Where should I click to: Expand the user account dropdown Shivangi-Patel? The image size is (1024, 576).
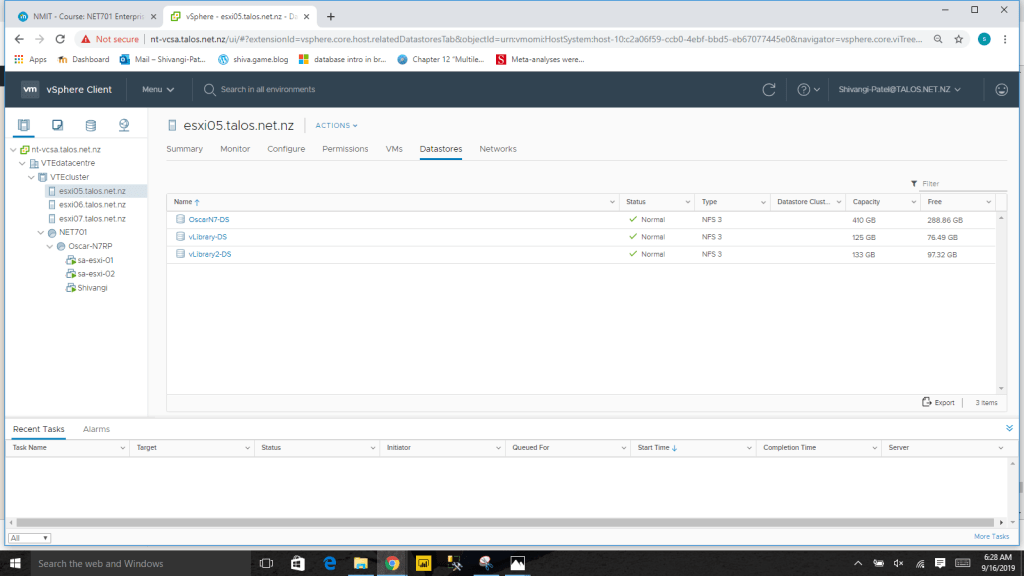pos(899,90)
